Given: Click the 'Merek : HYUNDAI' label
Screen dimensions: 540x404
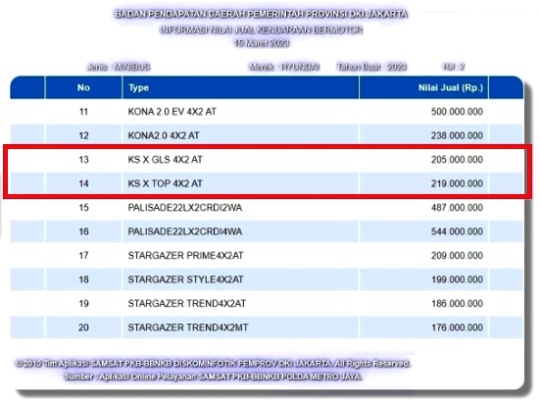Looking at the screenshot, I should pos(284,66).
